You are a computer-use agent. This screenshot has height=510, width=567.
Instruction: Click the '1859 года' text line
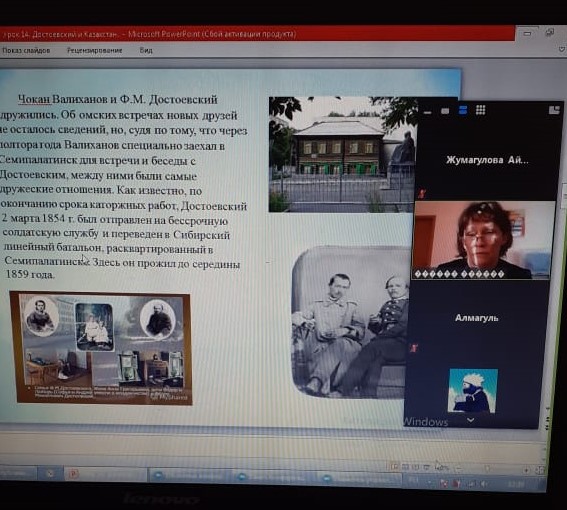[30, 275]
